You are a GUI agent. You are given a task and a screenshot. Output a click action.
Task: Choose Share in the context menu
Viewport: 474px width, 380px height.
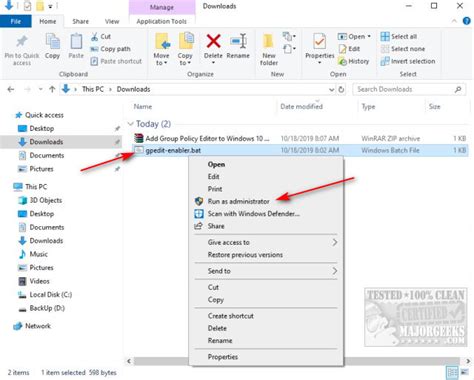tap(216, 226)
